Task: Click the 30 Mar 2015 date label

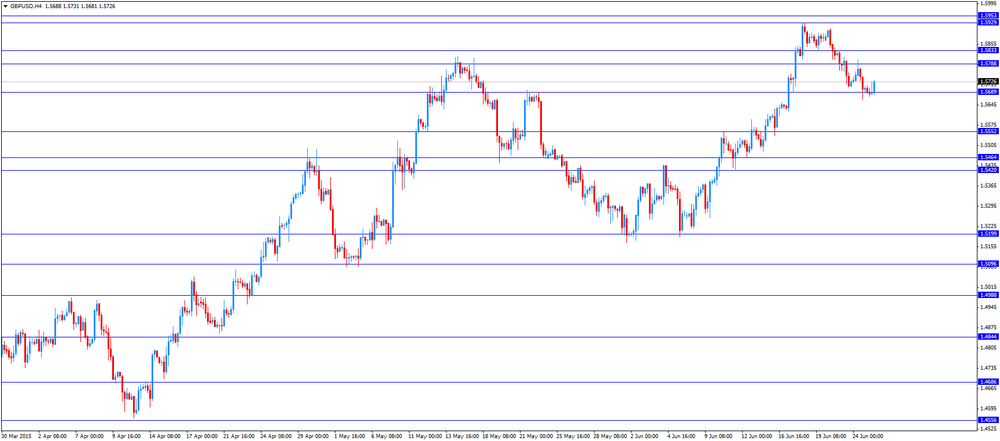Action: pos(15,437)
